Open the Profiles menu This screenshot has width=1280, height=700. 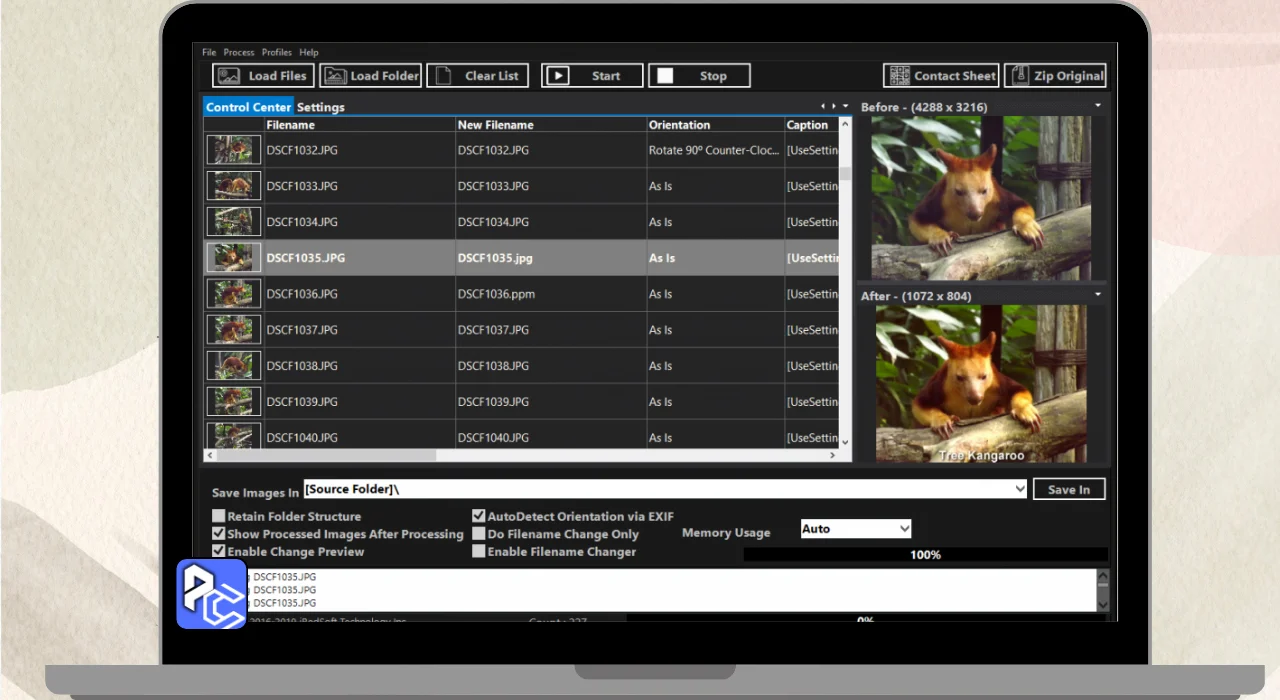pos(277,52)
